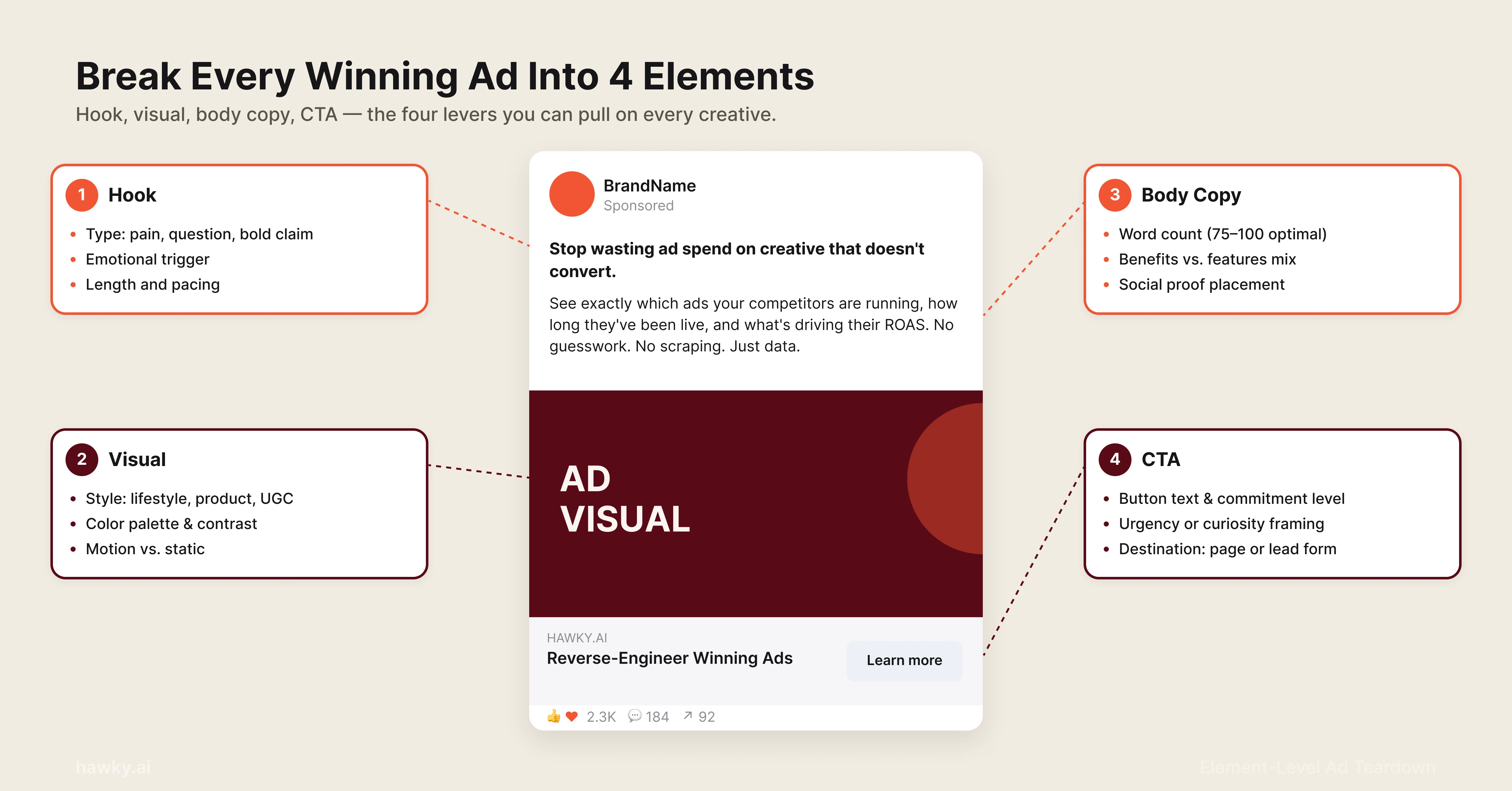
Task: Select the Hook card heading
Action: (131, 195)
